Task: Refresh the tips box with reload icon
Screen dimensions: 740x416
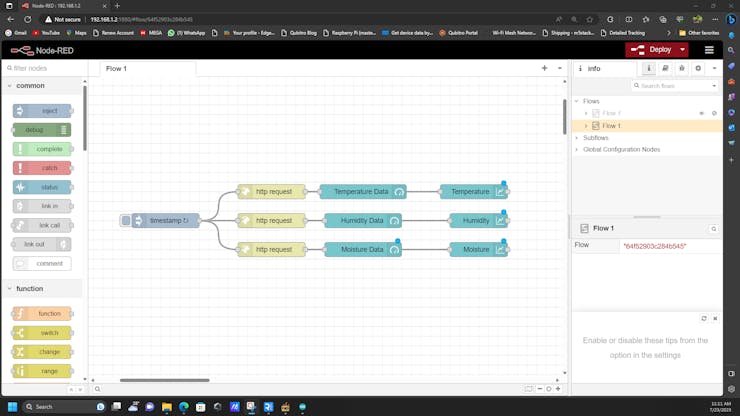Action: tap(704, 318)
